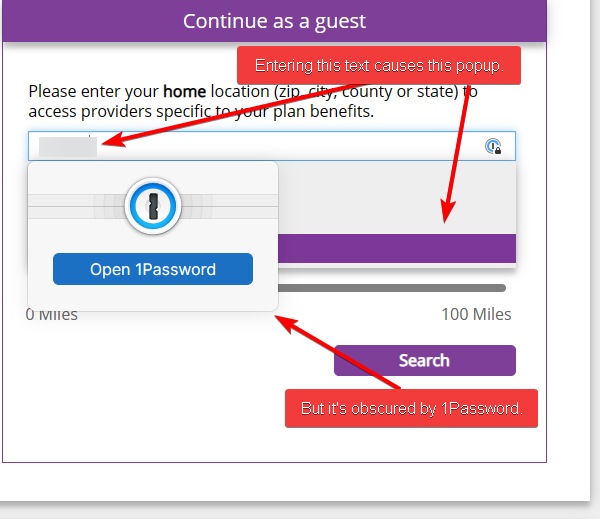Image resolution: width=600 pixels, height=519 pixels.
Task: Click the blank area beside the Open 1Password button
Action: 265,269
